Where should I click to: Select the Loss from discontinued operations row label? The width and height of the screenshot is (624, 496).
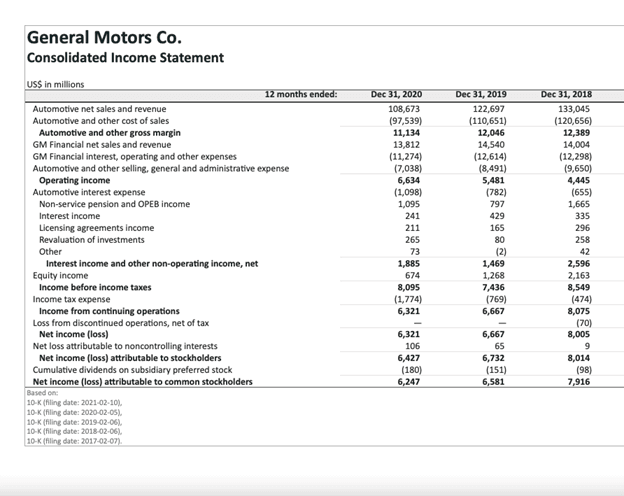121,323
